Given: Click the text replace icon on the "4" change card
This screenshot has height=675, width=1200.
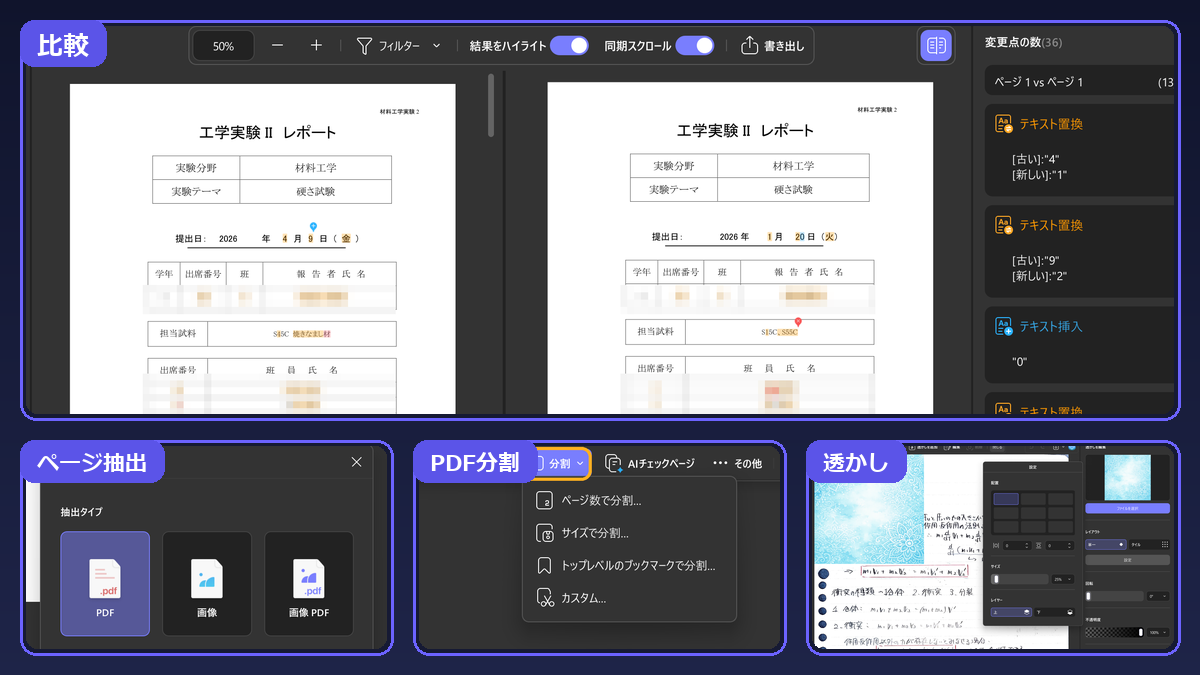Looking at the screenshot, I should 1003,124.
